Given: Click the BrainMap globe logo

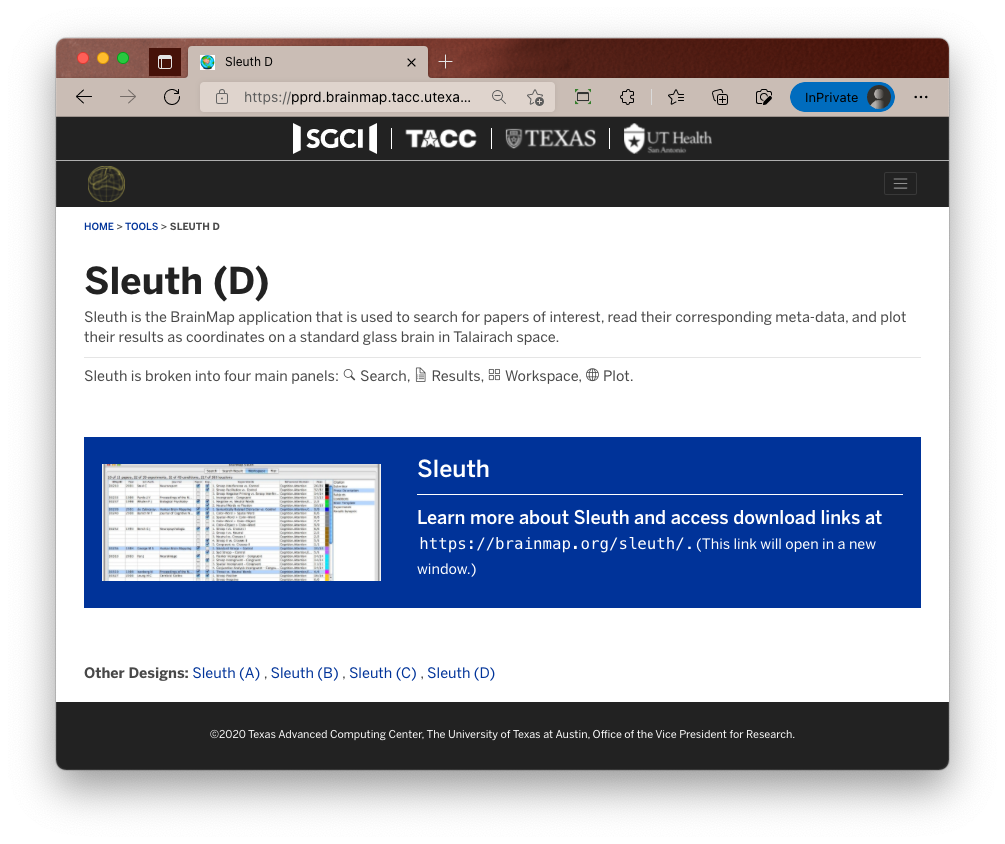Looking at the screenshot, I should (x=106, y=184).
